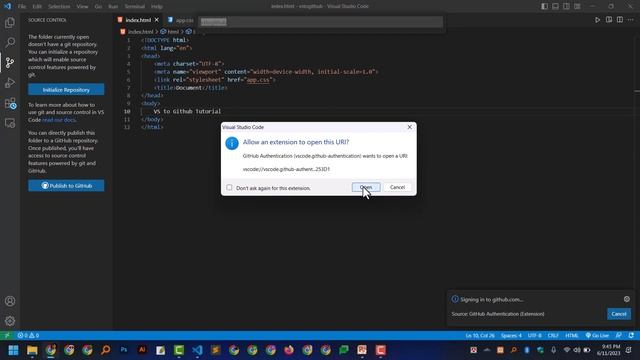Open the Run and Debug view

pos(10,83)
